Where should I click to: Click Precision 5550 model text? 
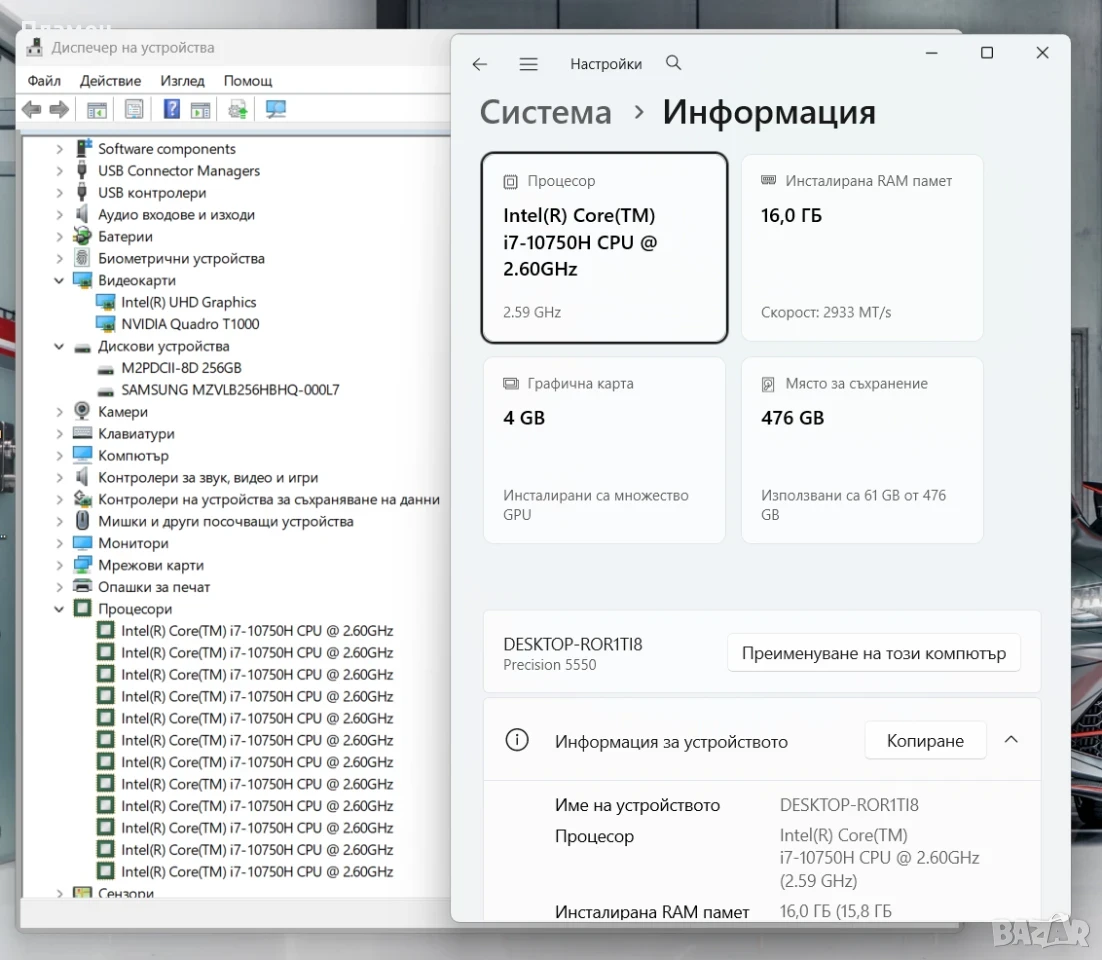click(550, 665)
